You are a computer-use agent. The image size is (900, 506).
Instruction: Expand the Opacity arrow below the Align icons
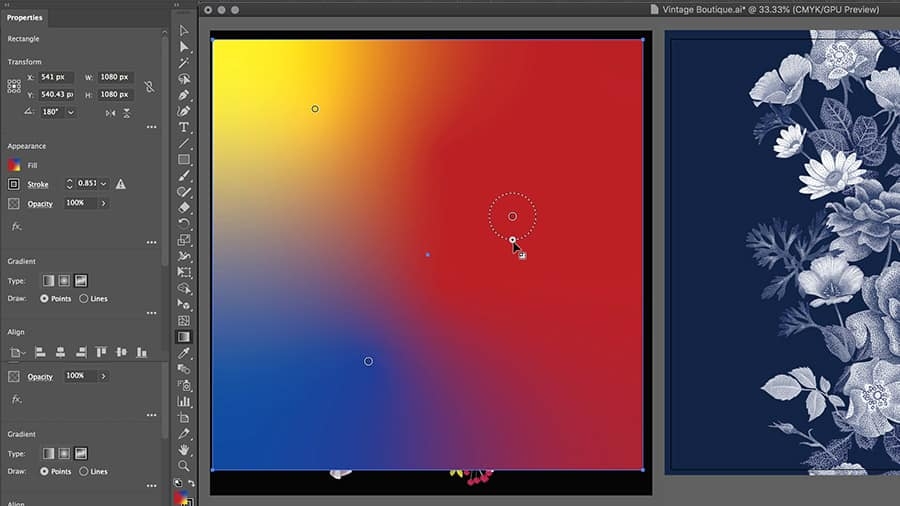click(103, 376)
